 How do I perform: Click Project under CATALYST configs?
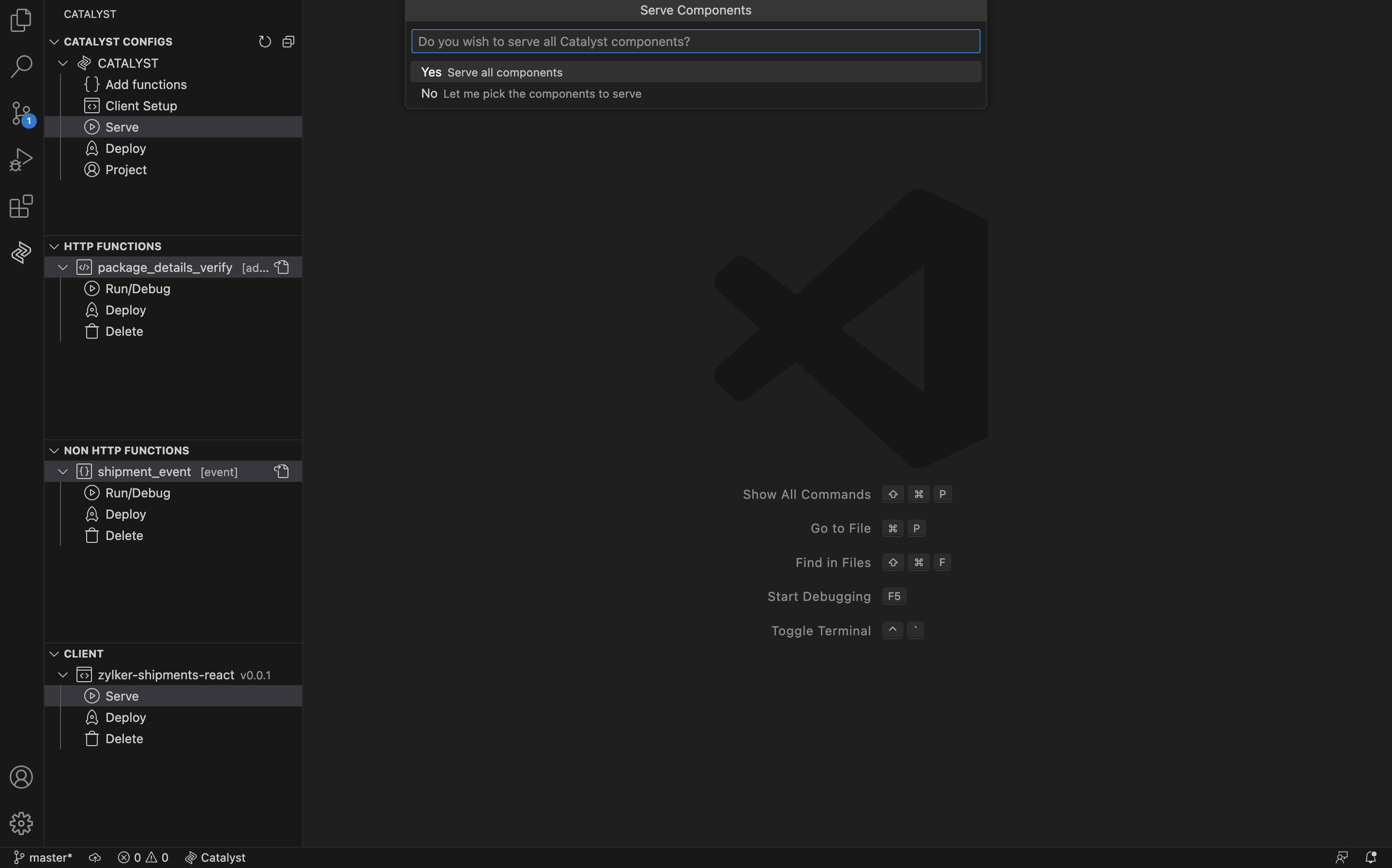(x=173, y=169)
